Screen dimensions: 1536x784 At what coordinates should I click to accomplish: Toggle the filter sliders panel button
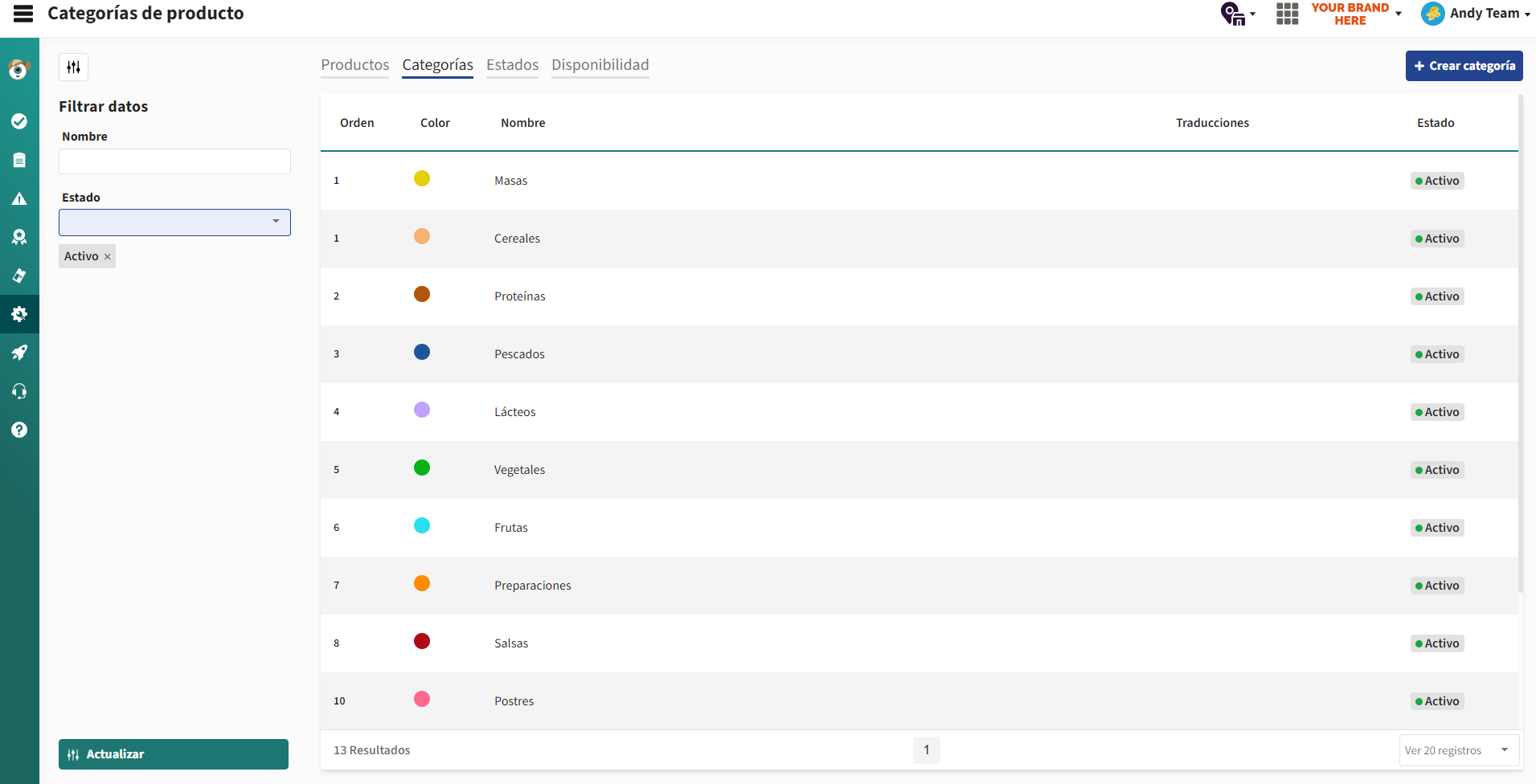coord(73,67)
